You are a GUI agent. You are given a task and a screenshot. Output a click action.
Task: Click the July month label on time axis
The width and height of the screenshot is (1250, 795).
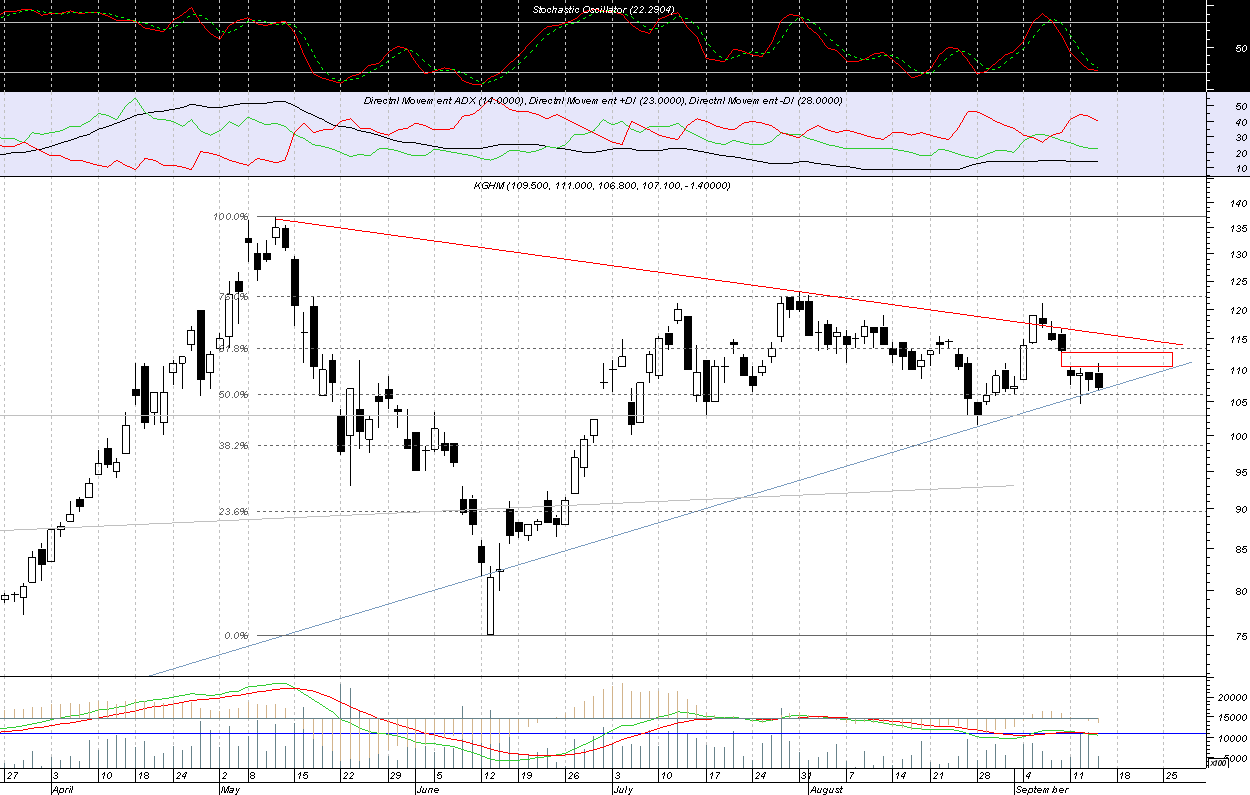[621, 788]
